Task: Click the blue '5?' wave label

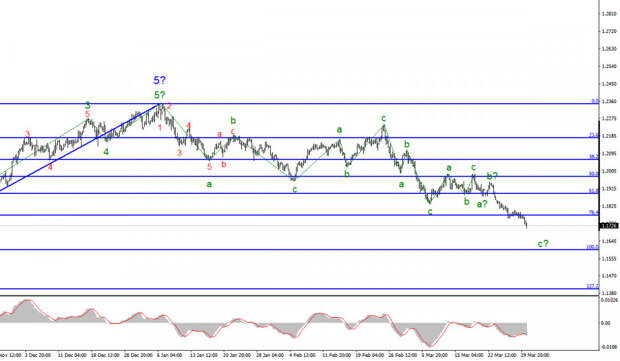Action: point(160,80)
